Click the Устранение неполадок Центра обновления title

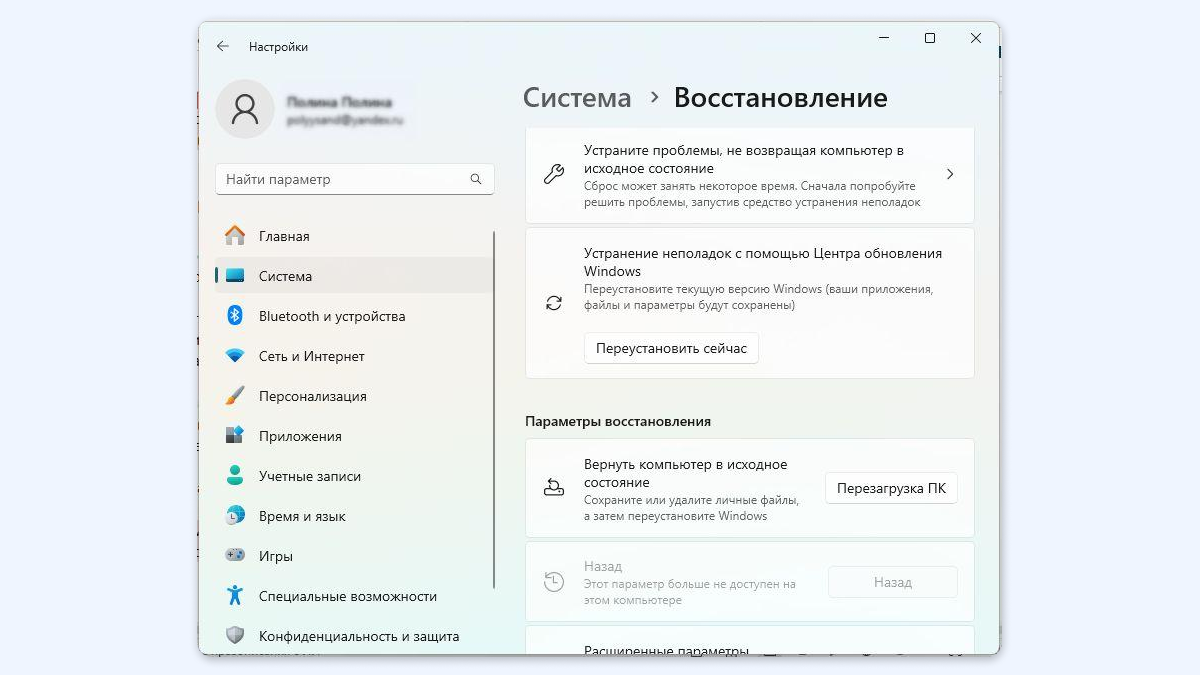(x=763, y=262)
